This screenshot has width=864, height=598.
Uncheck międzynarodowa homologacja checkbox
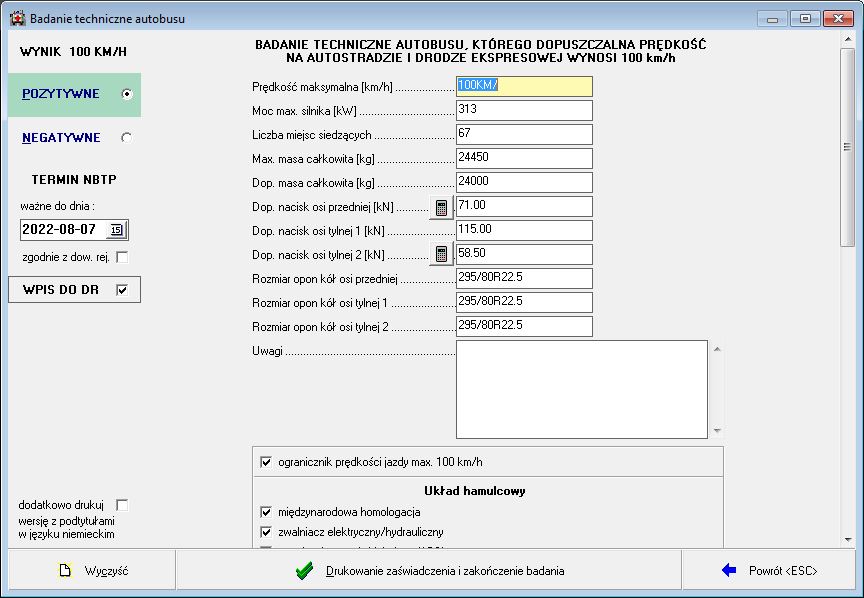pos(266,512)
